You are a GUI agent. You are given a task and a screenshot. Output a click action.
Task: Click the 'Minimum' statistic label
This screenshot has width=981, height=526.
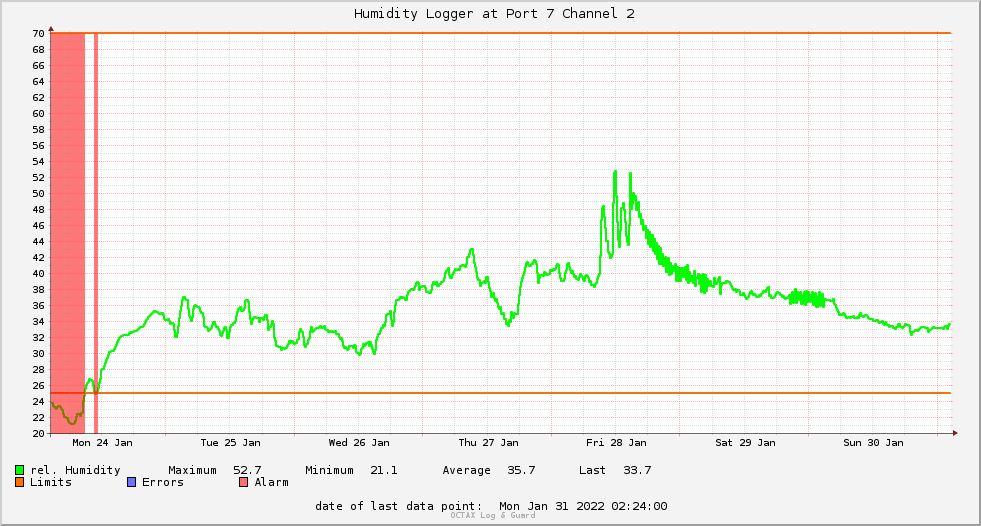[x=329, y=470]
